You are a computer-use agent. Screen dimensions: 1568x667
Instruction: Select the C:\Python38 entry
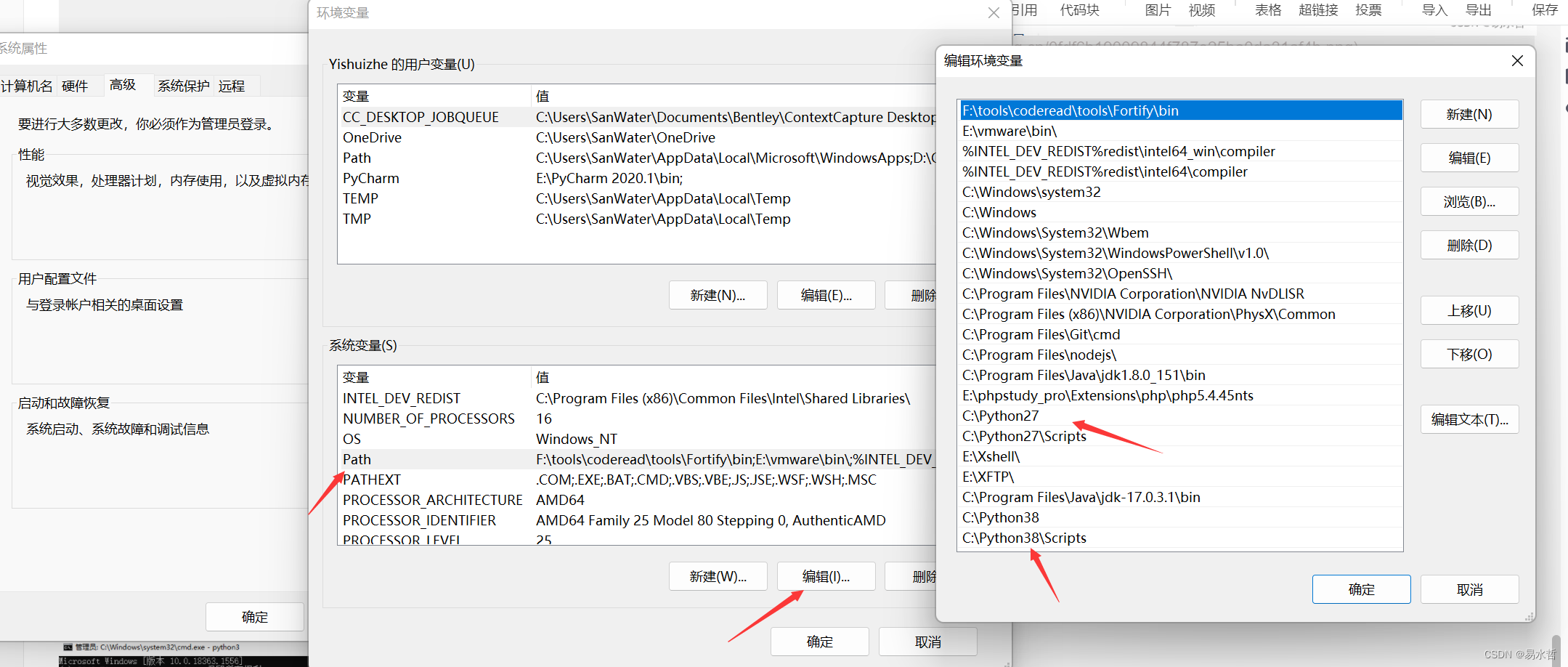(1180, 517)
